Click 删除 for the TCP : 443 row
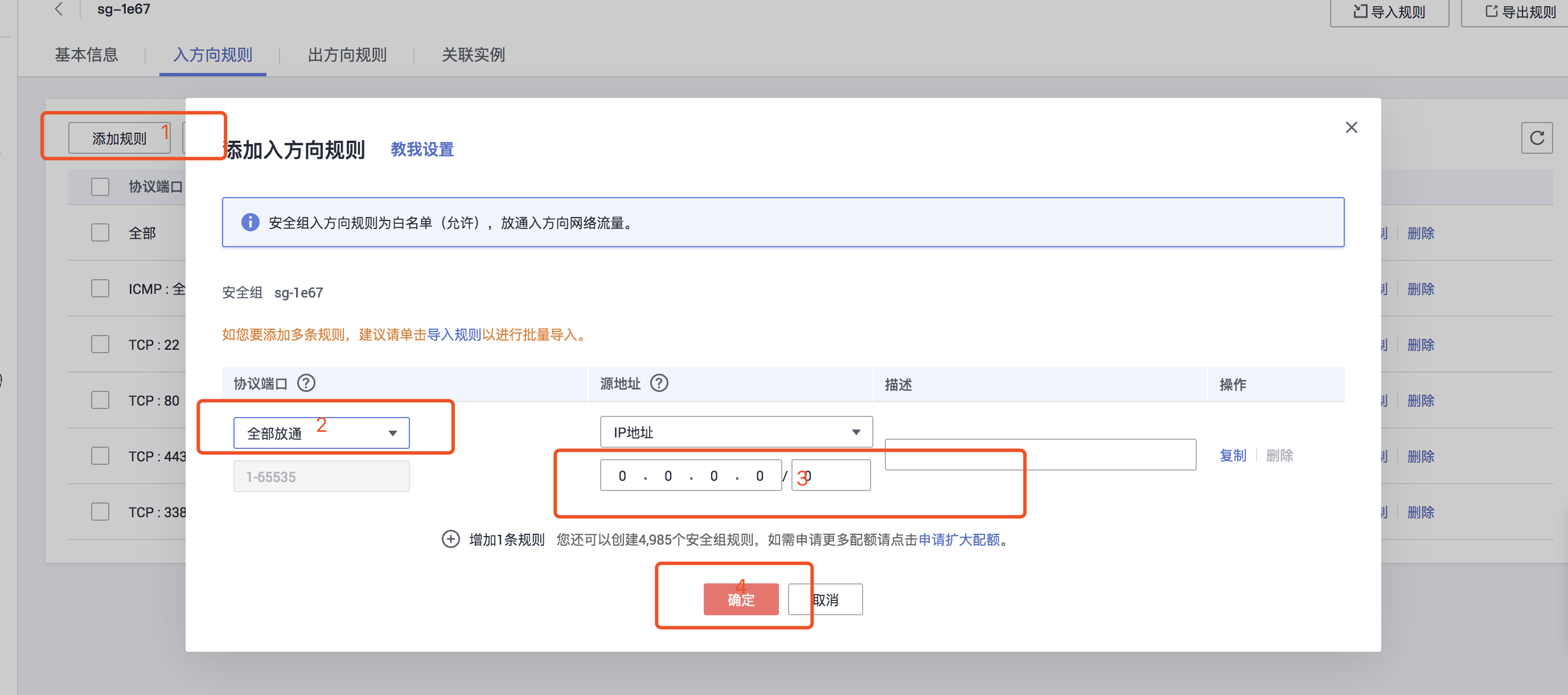 point(1421,456)
